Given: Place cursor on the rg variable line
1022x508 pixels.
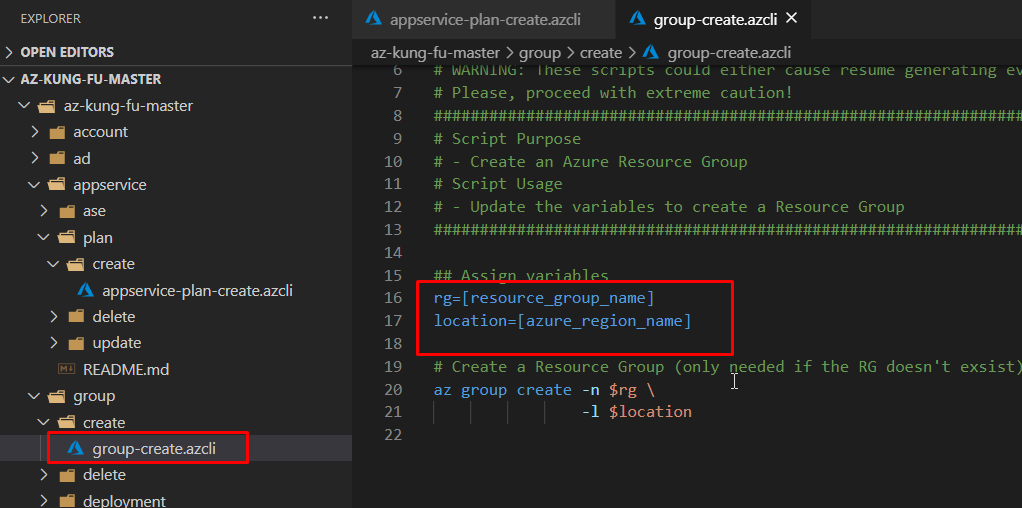Looking at the screenshot, I should 543,298.
